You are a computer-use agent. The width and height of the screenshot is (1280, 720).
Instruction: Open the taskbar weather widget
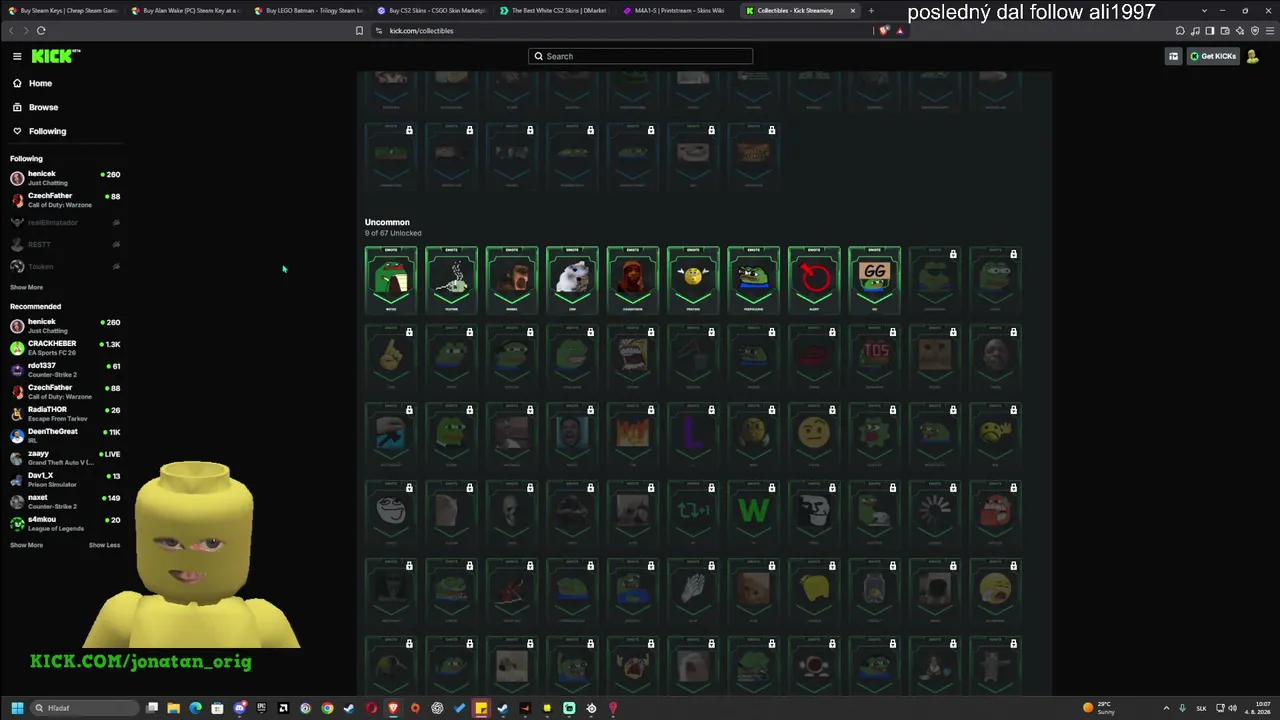[x=1100, y=708]
